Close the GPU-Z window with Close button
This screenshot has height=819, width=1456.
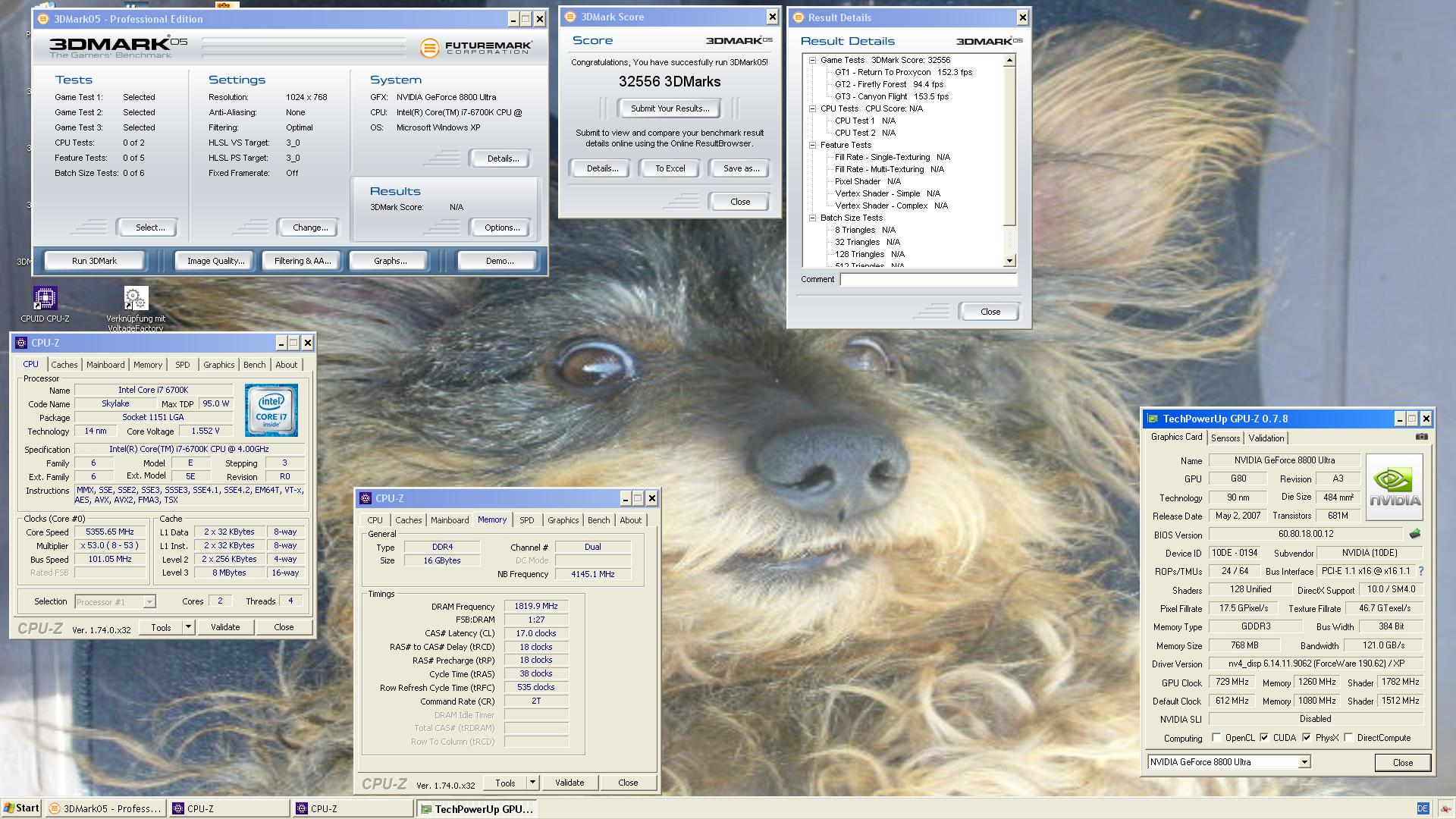(x=1402, y=762)
